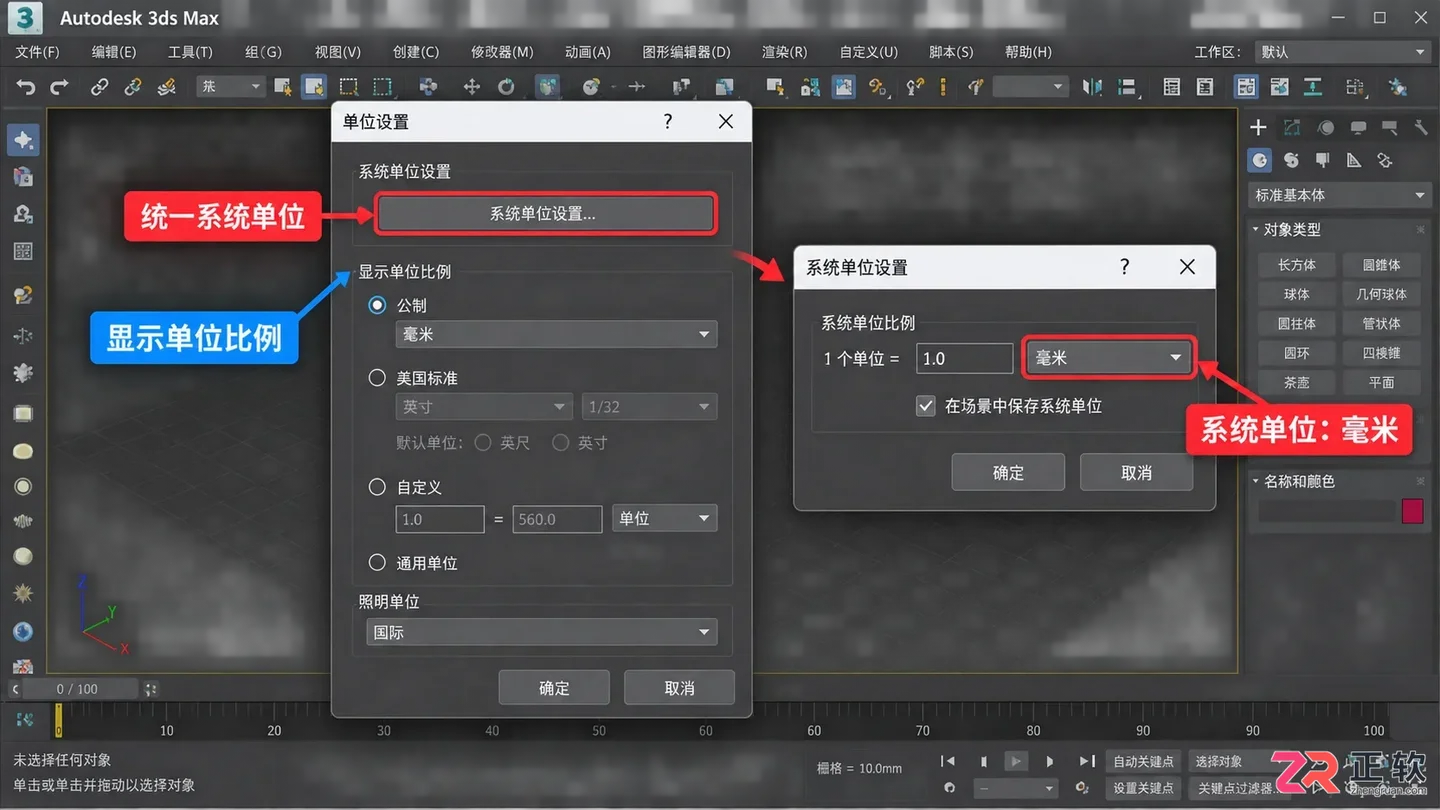Click the 长方体 object button

(x=1297, y=265)
